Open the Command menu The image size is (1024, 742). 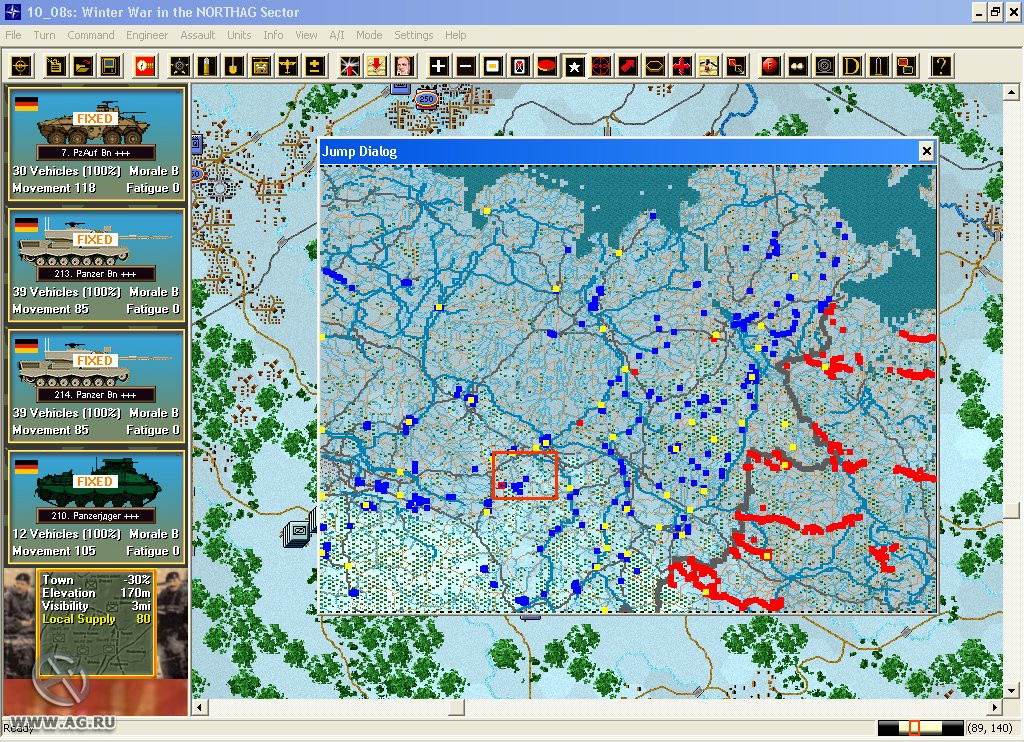(x=91, y=35)
